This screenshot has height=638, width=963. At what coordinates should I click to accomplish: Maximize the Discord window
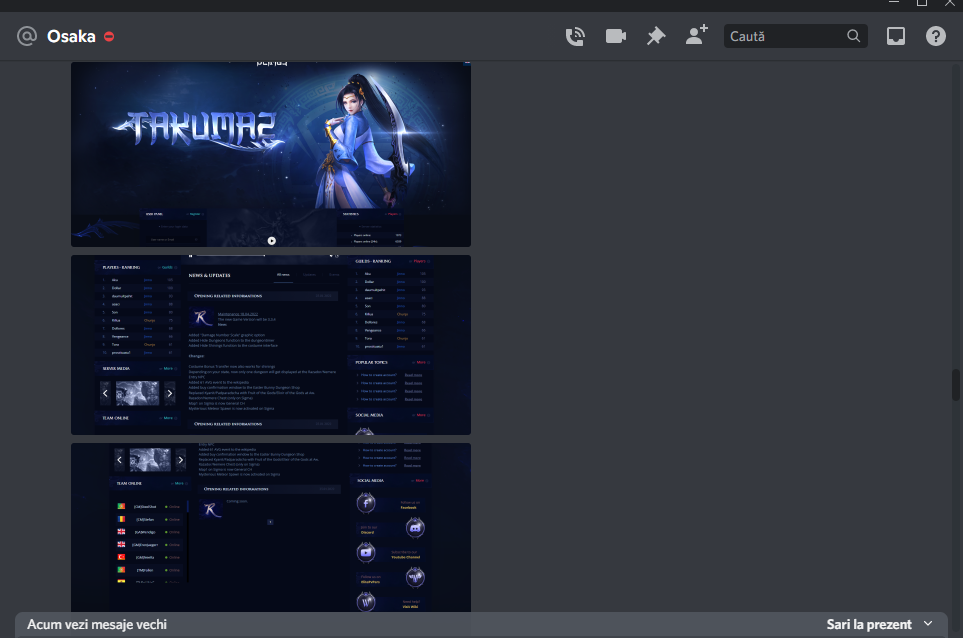point(922,3)
